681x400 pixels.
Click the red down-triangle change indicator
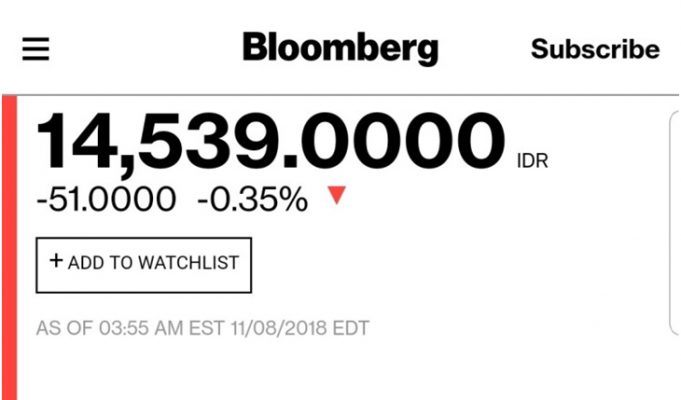point(336,196)
